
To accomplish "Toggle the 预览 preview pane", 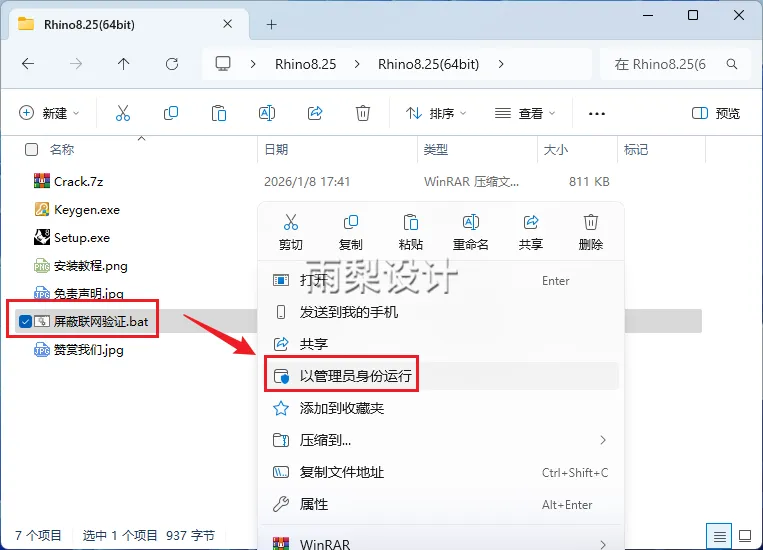I will click(715, 113).
